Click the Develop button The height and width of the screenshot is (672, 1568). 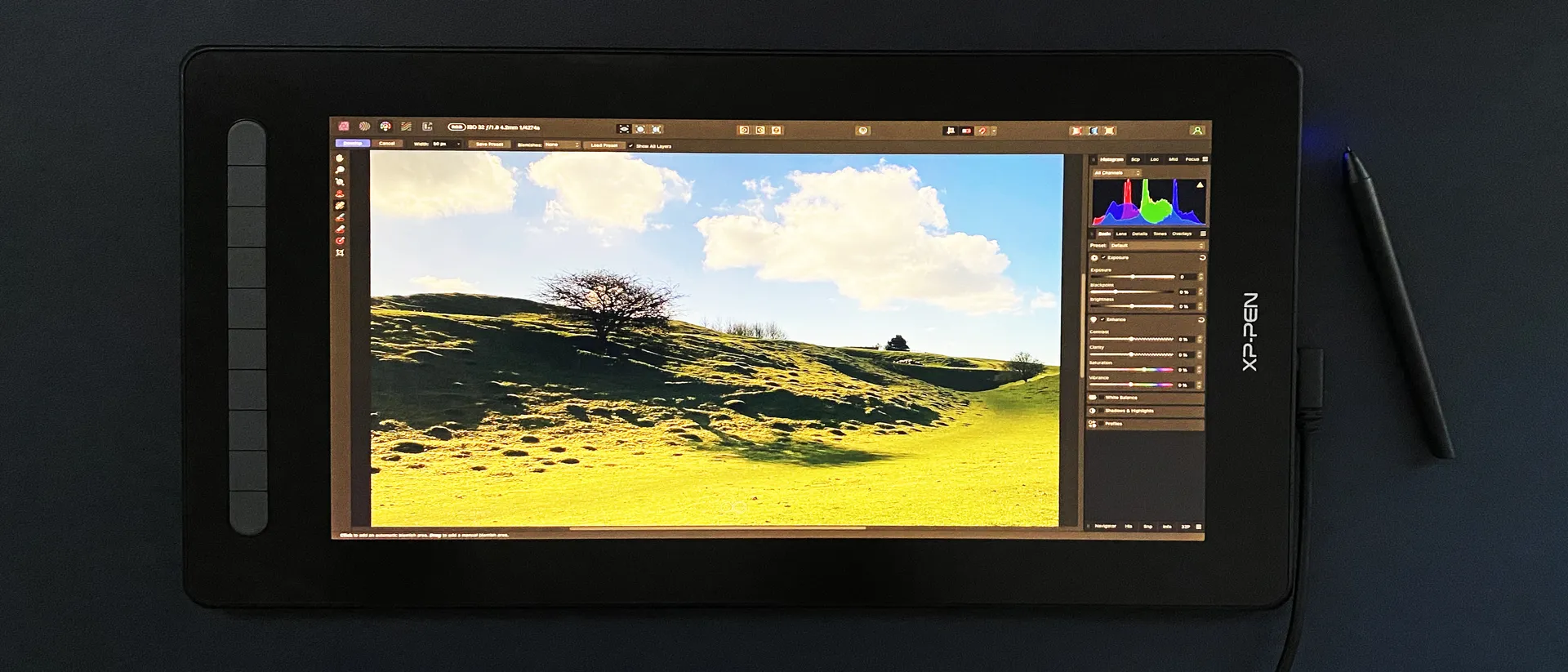tap(353, 144)
